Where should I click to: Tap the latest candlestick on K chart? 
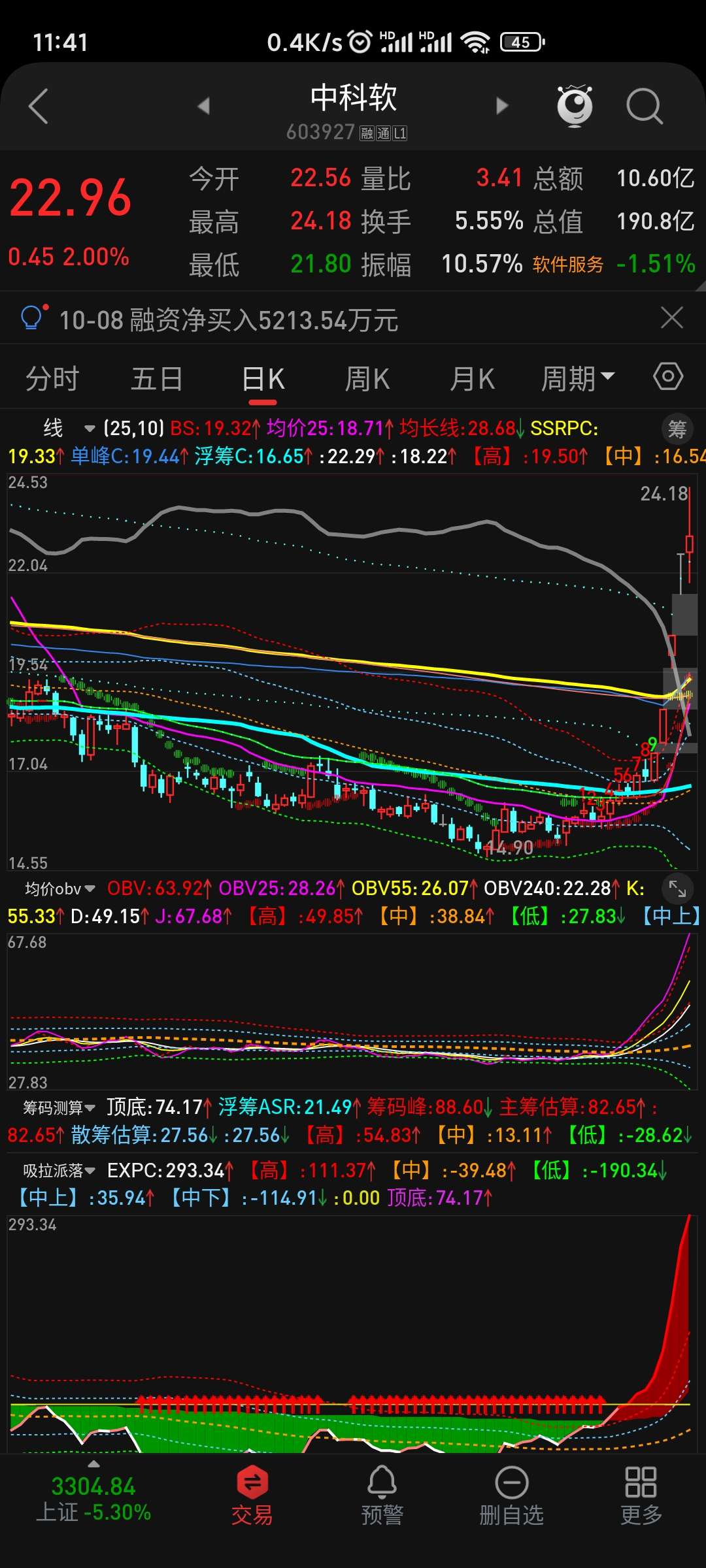click(x=690, y=544)
